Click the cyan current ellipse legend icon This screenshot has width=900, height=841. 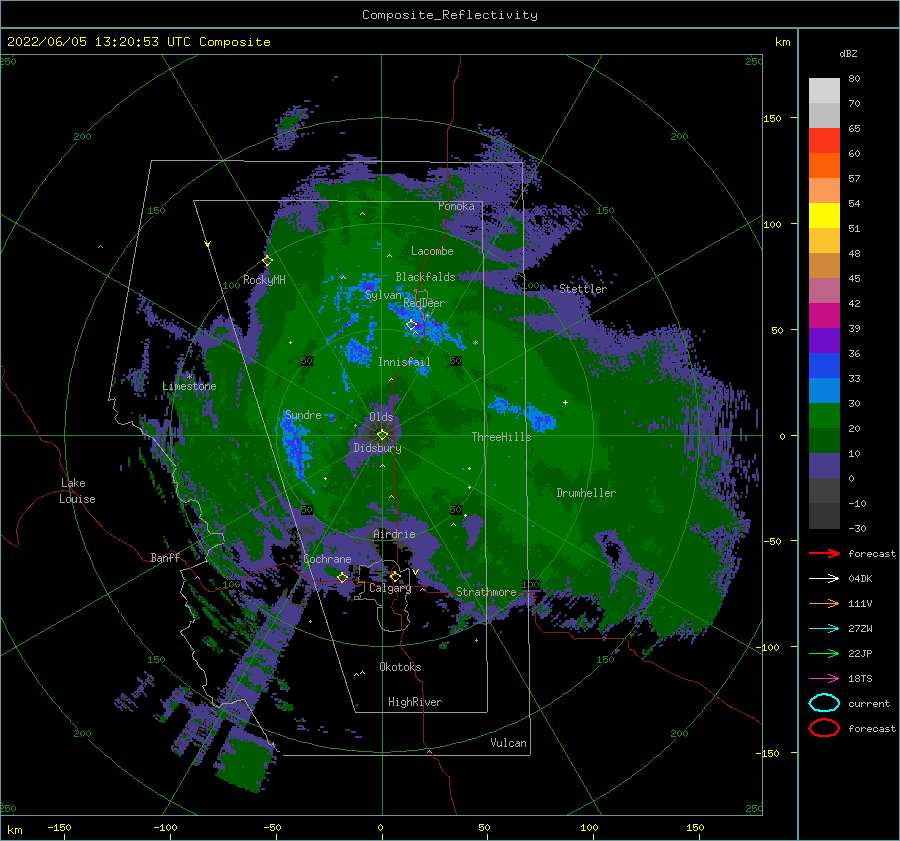824,703
